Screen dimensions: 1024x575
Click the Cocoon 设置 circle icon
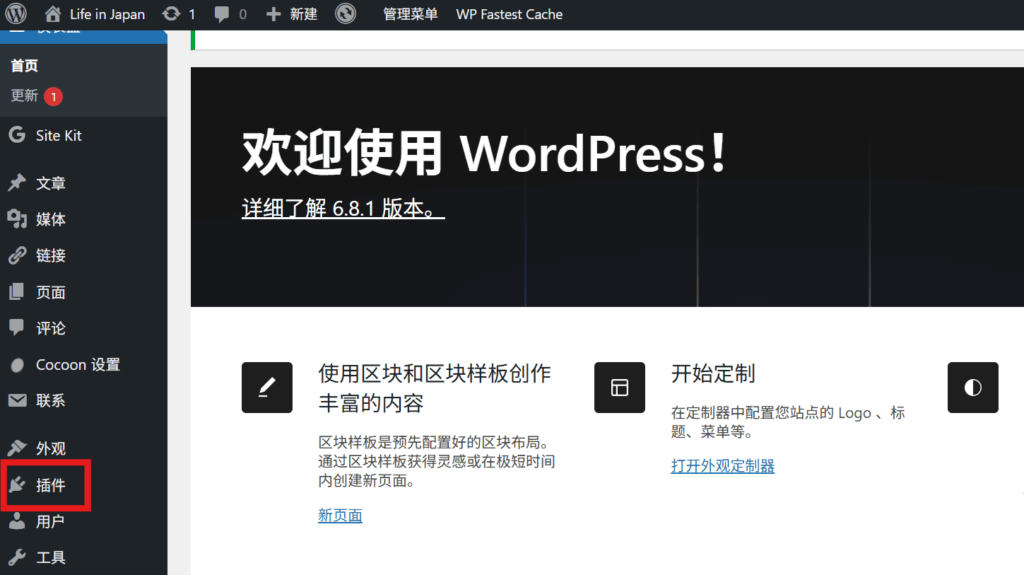point(18,365)
